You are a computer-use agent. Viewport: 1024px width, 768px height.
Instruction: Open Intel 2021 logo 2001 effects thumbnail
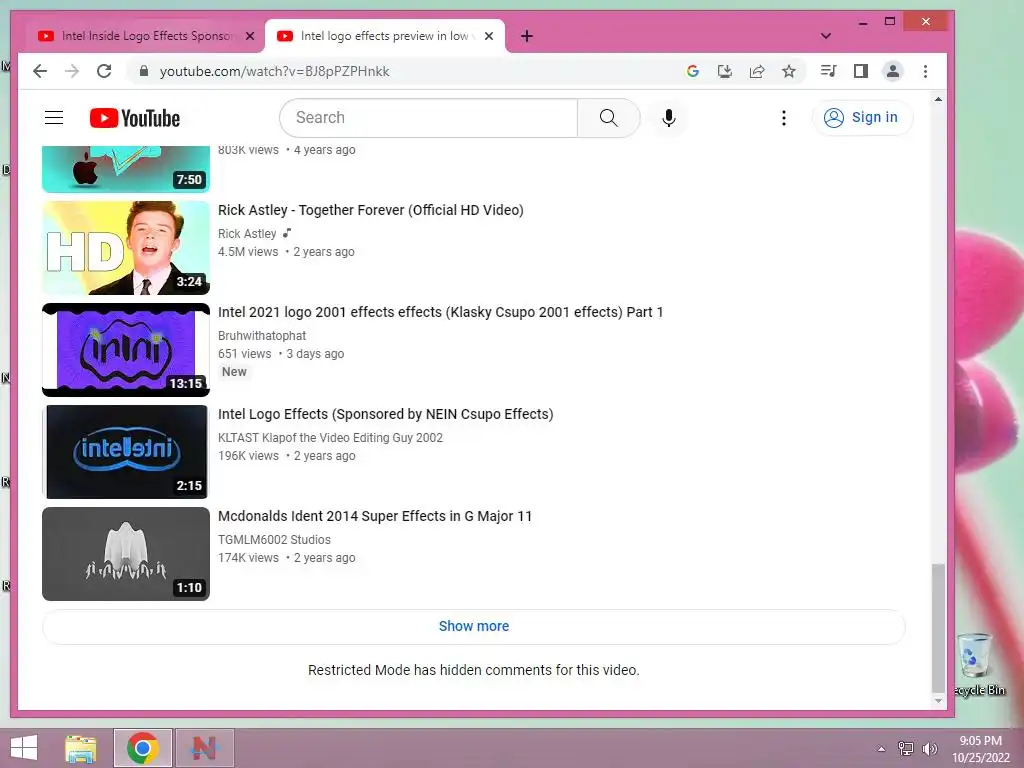pos(126,350)
